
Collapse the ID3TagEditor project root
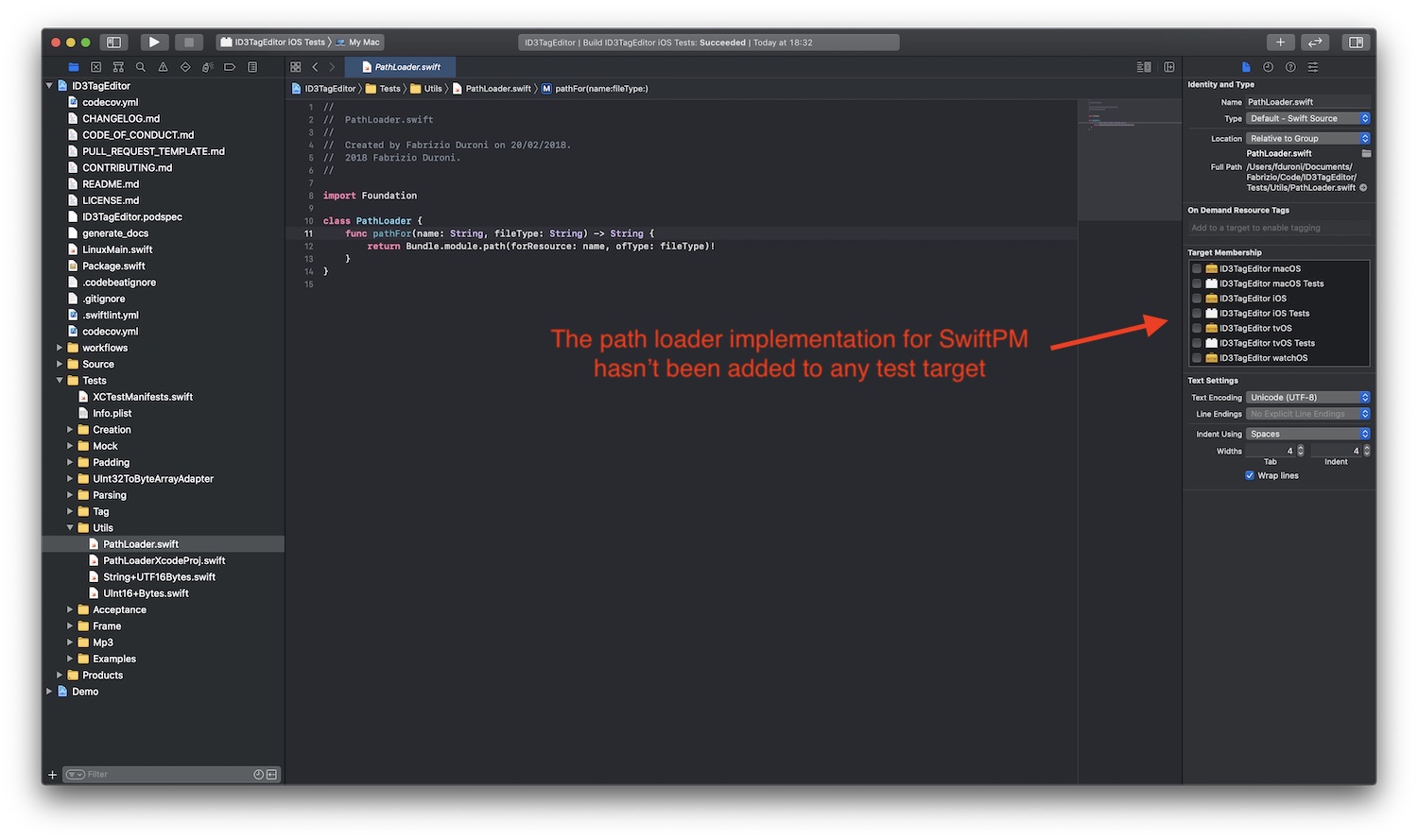click(49, 86)
